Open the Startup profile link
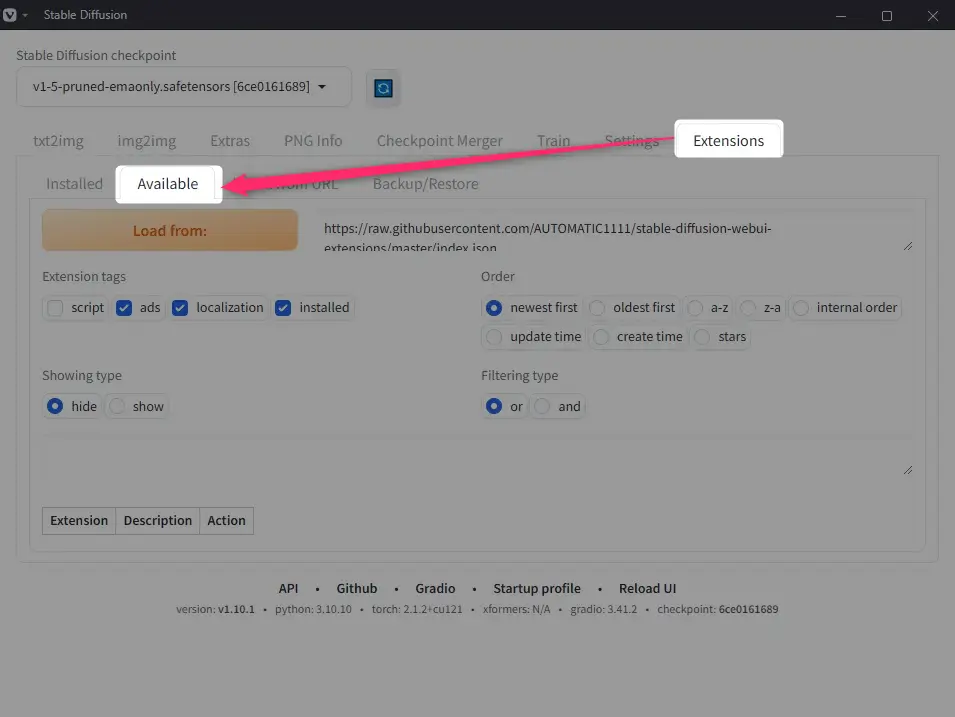 tap(537, 588)
